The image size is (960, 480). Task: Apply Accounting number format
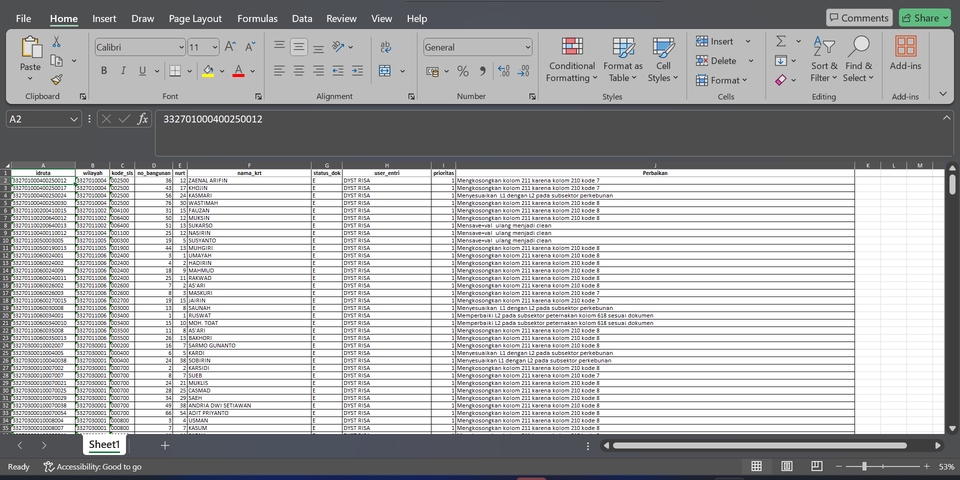[x=432, y=72]
